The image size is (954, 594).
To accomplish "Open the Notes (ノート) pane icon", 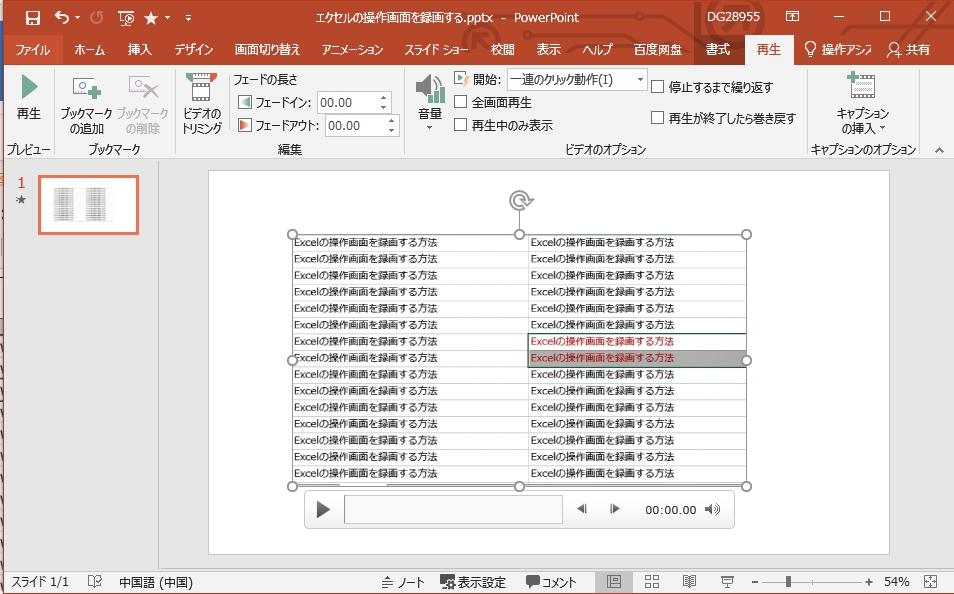I will click(x=404, y=580).
